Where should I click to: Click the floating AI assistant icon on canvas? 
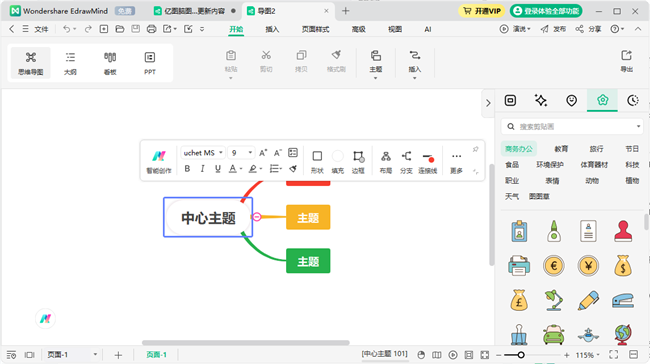(x=45, y=319)
